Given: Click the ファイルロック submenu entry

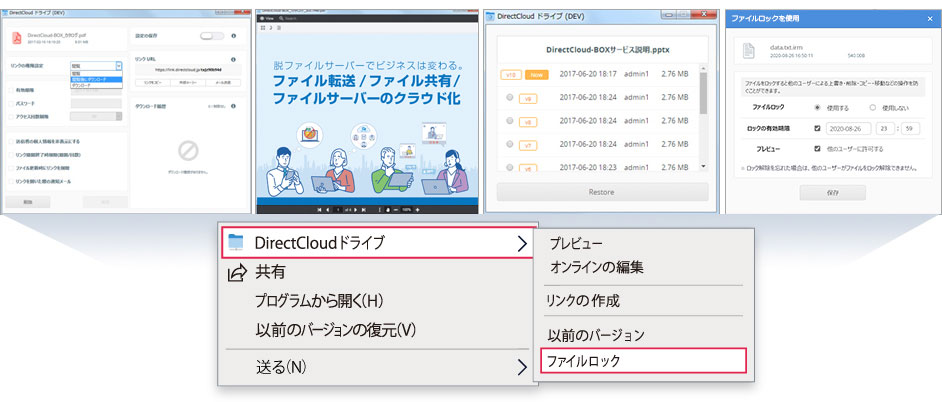Looking at the screenshot, I should tap(643, 361).
